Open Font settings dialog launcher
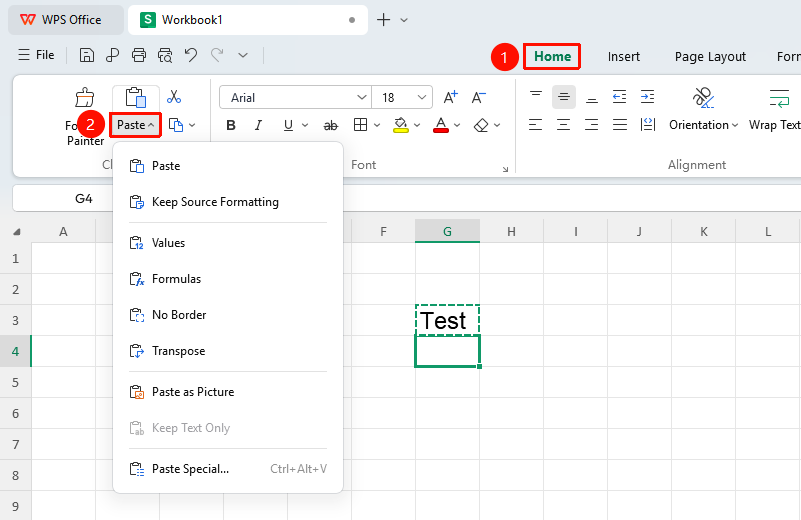This screenshot has height=520, width=801. click(505, 169)
